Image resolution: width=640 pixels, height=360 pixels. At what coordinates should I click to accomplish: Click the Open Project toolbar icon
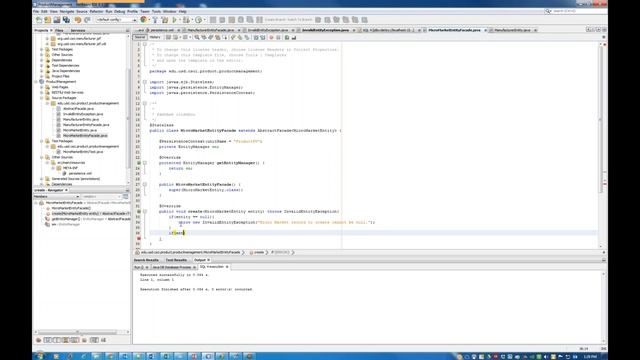57,20
